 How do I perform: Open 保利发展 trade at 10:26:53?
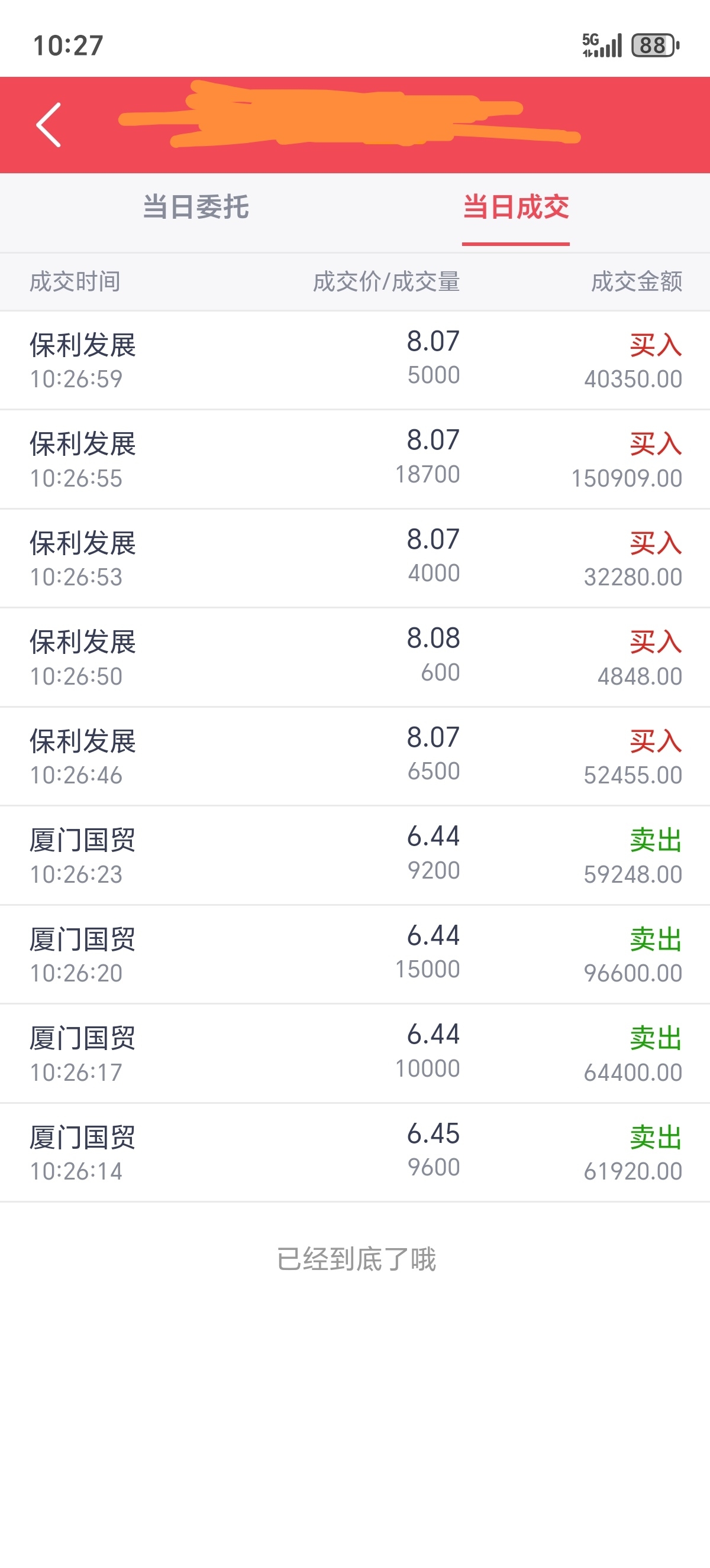355,558
